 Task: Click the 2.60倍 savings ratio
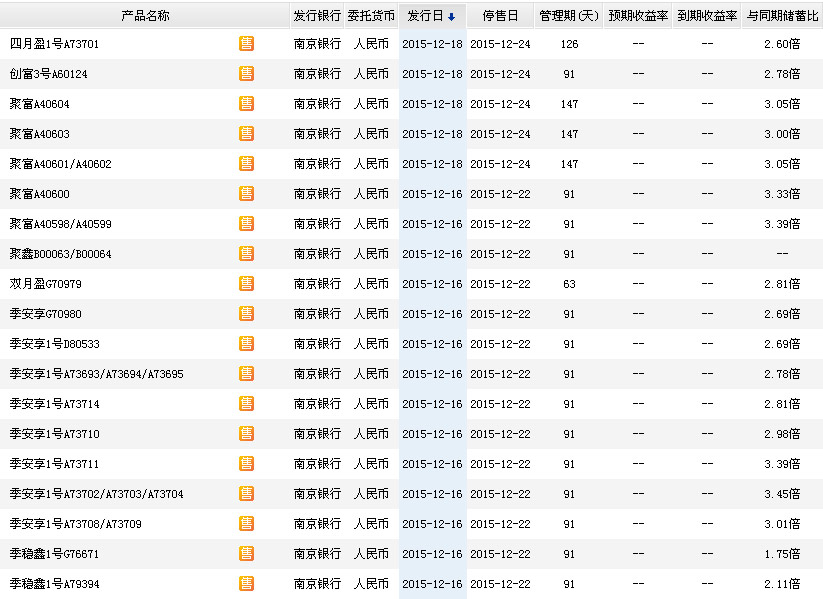(782, 44)
